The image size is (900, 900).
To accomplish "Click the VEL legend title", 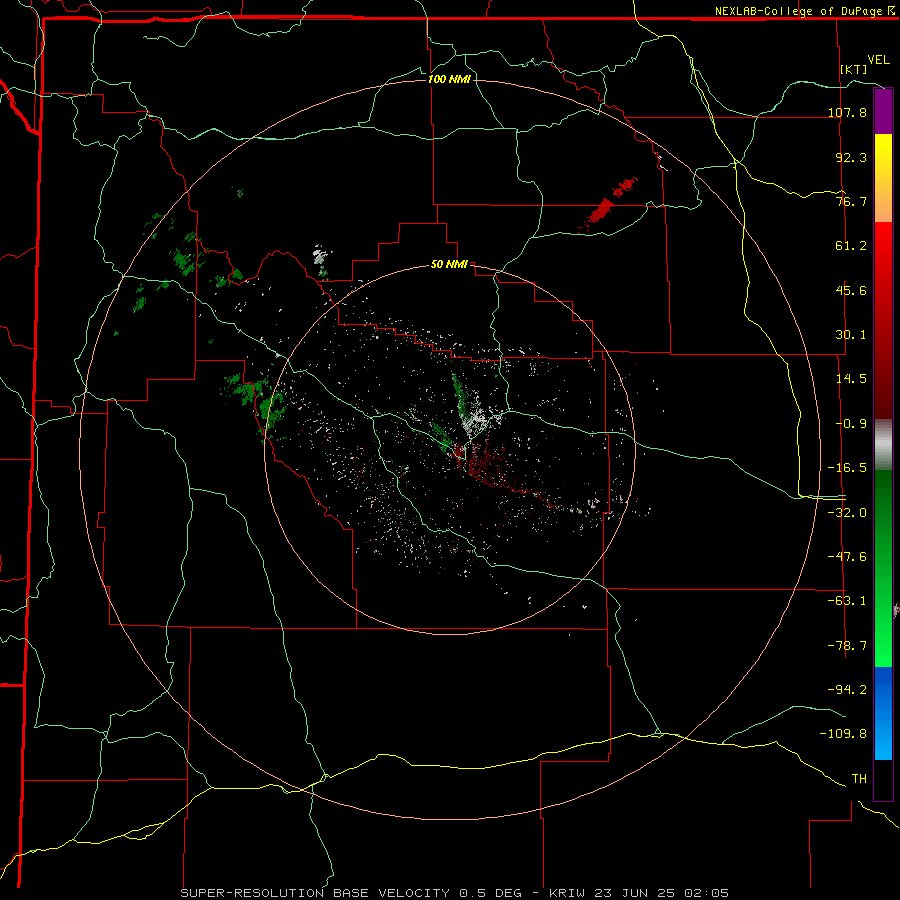I will point(878,60).
